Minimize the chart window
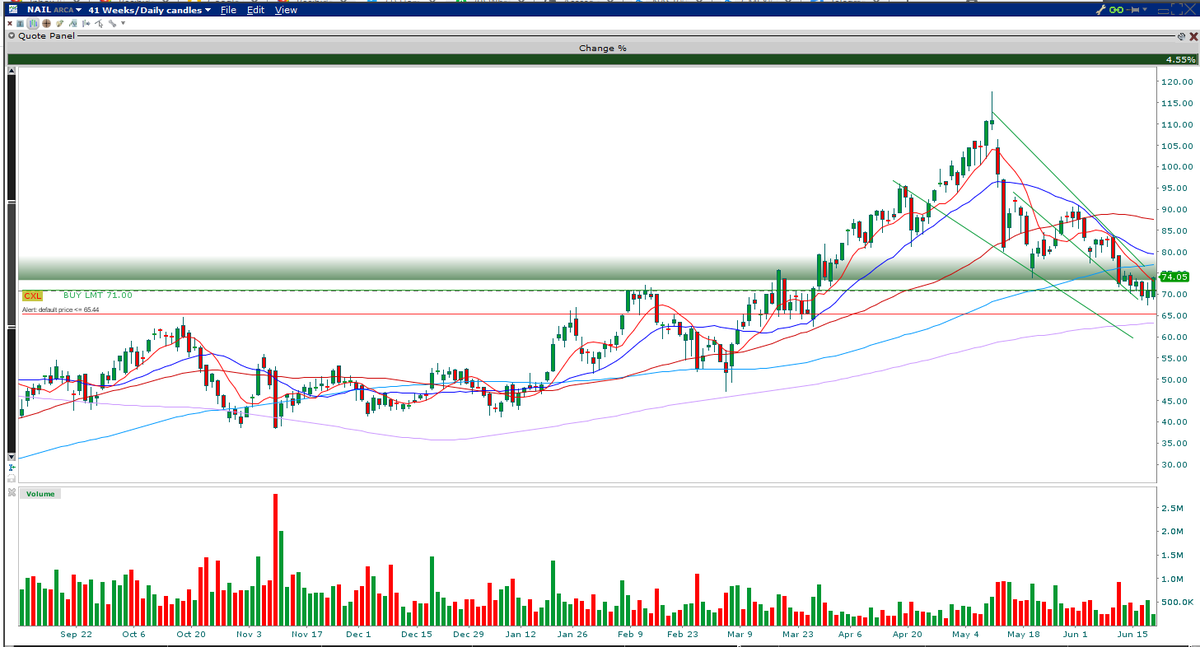 point(1163,11)
